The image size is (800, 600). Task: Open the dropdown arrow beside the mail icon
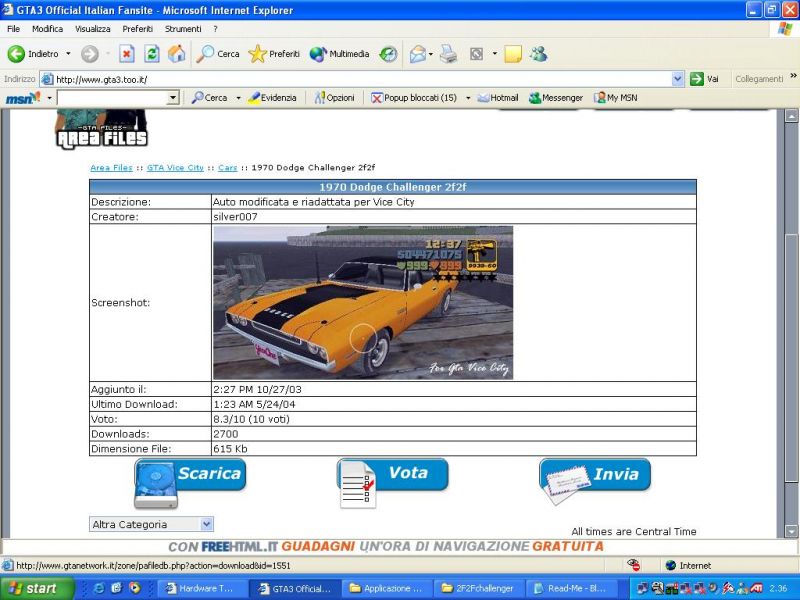(x=431, y=54)
